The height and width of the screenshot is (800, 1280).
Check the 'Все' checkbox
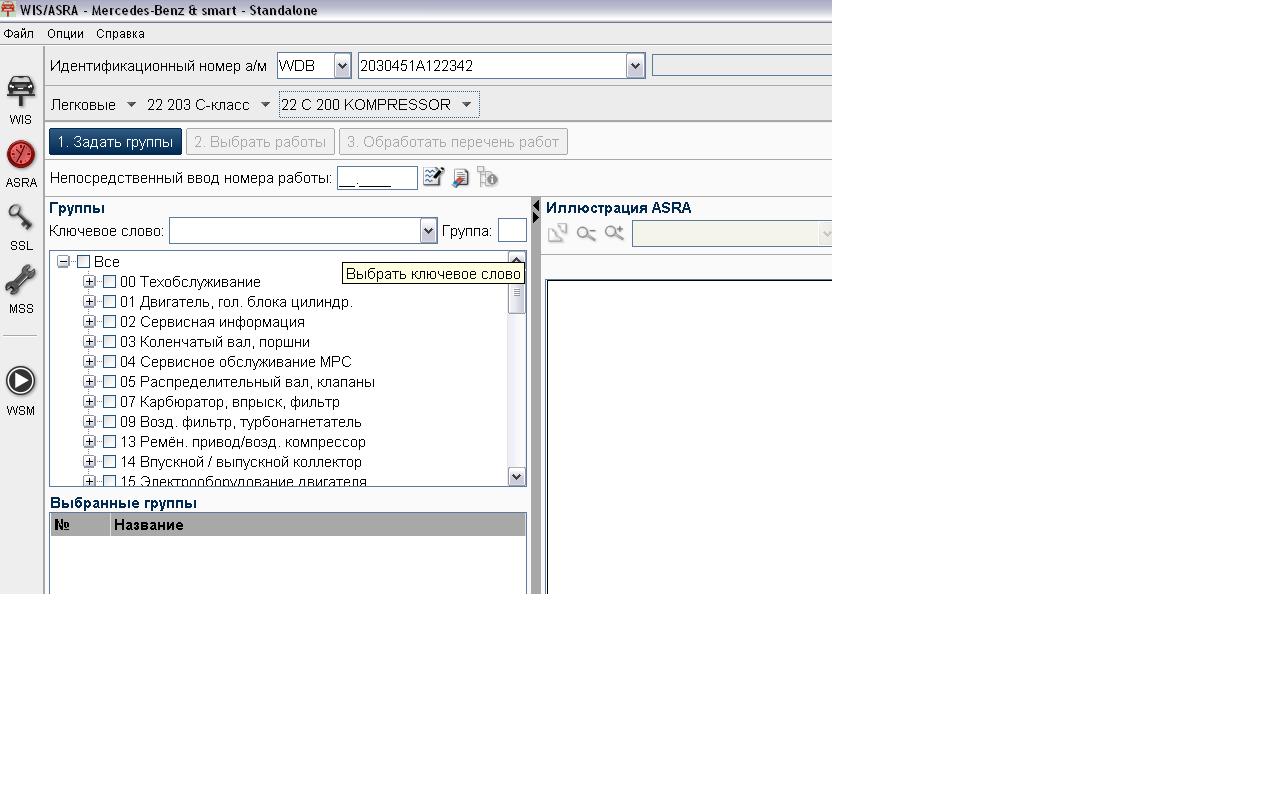84,262
